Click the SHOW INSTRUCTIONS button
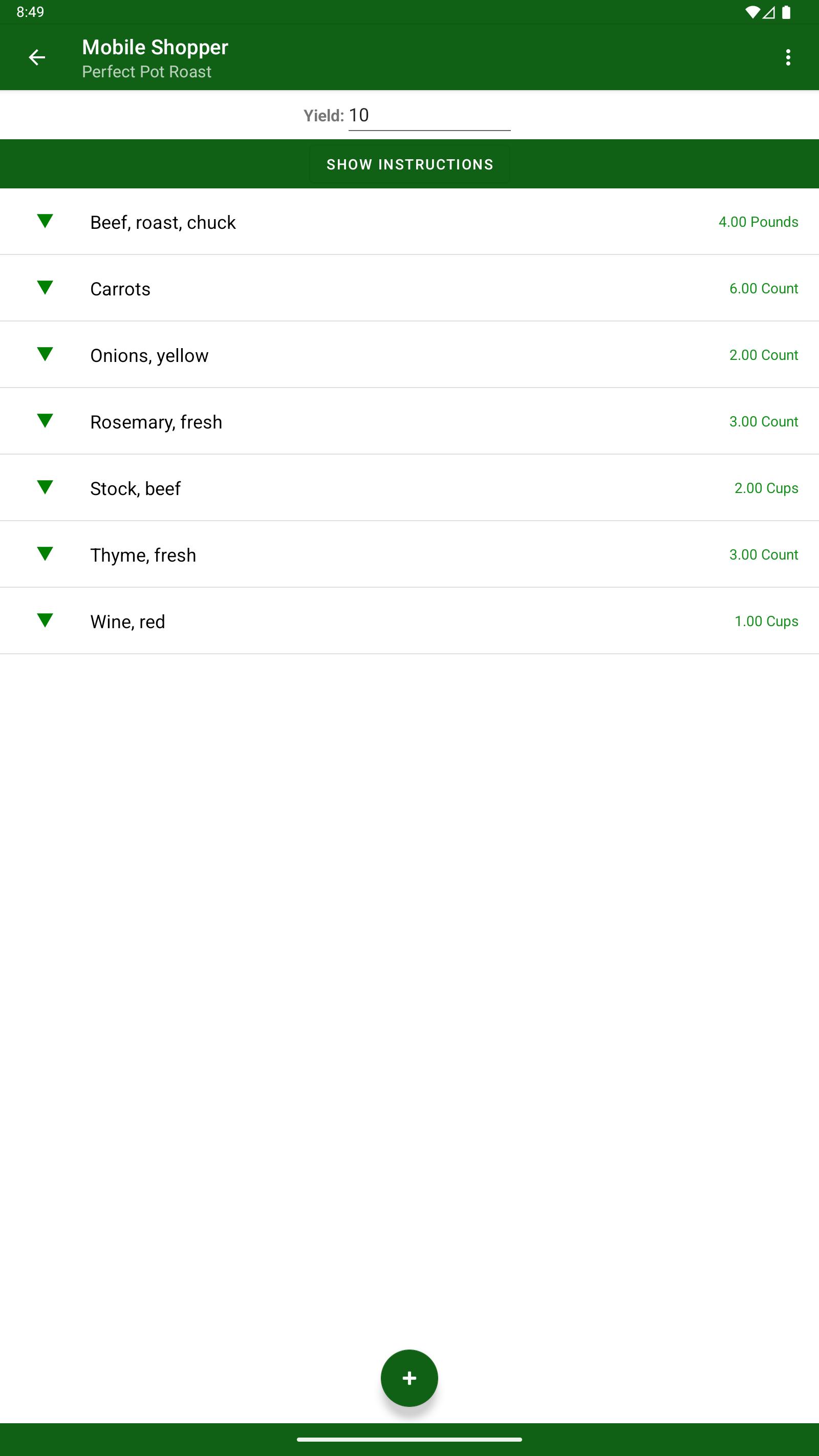Screen dimensions: 819x1456 click(x=410, y=164)
